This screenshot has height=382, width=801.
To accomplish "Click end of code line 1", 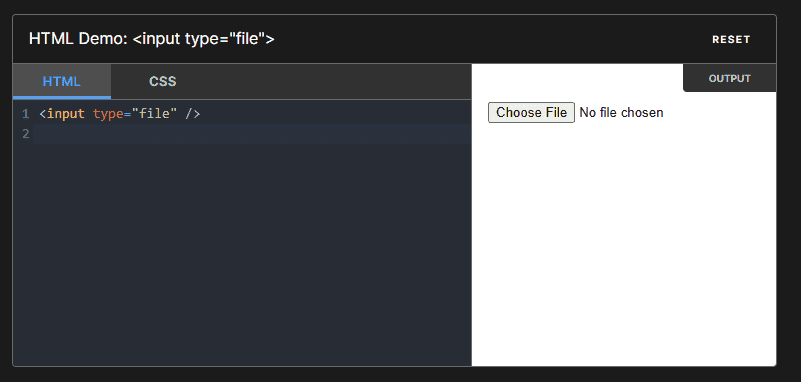I will click(202, 113).
